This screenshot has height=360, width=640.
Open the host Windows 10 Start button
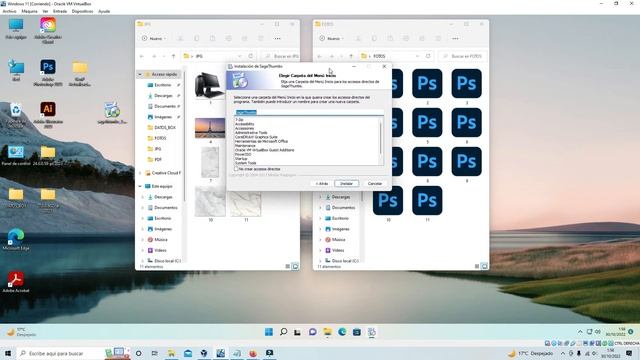(x=8, y=353)
